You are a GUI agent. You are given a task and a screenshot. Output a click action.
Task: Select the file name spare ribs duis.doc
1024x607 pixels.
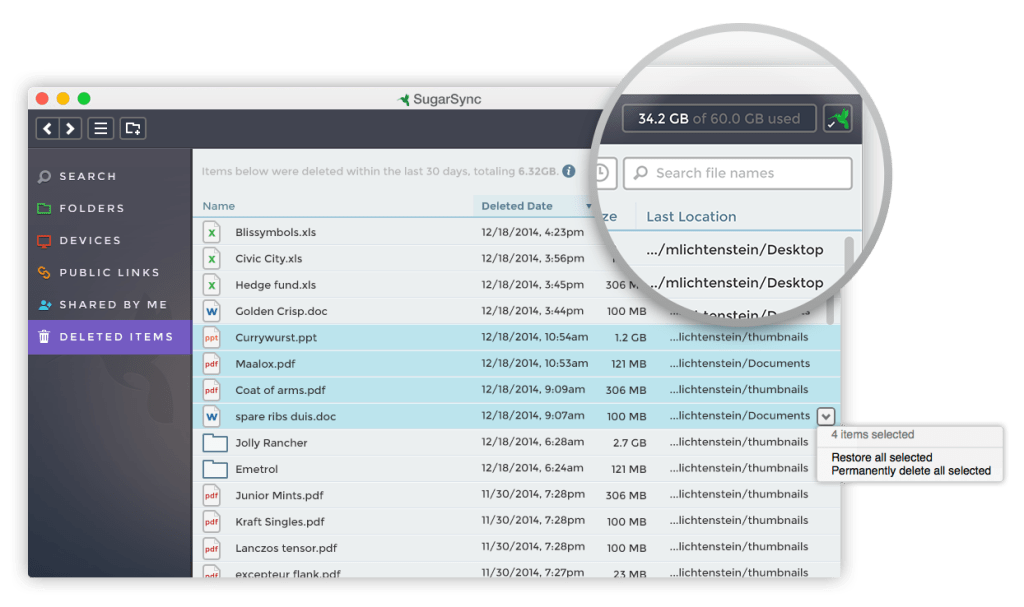(x=285, y=416)
